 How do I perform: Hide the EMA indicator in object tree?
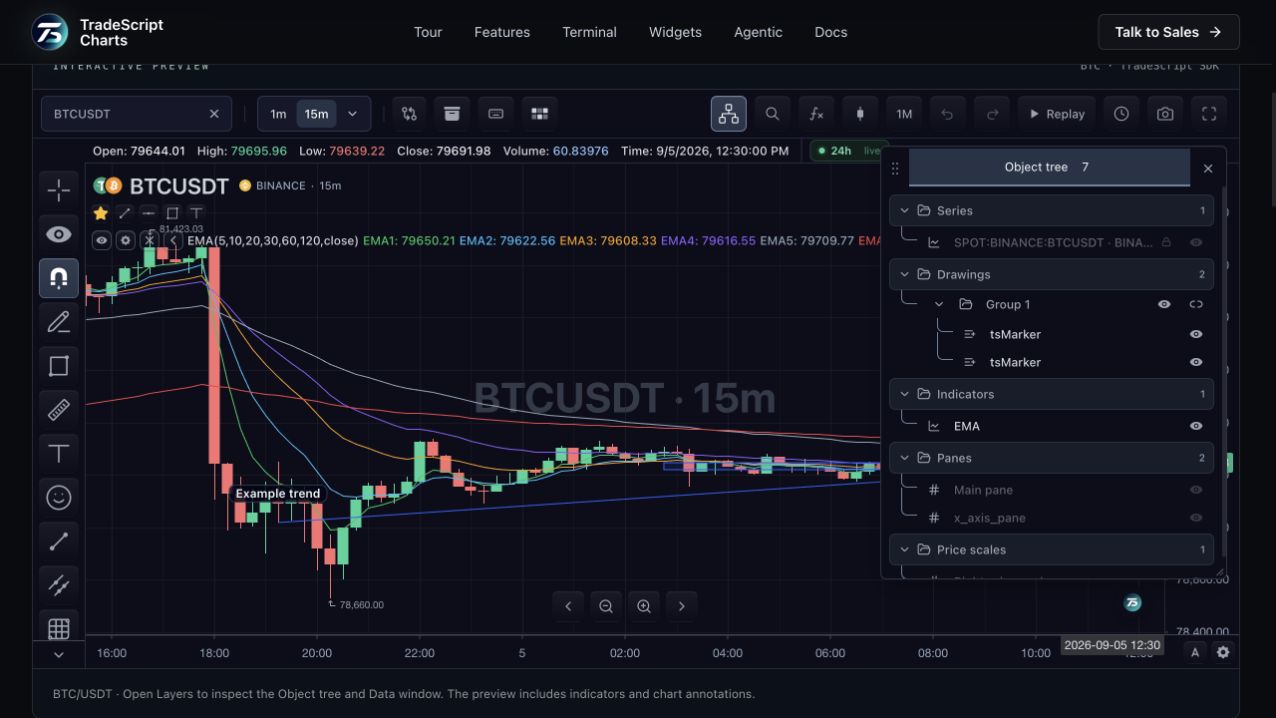pyautogui.click(x=1196, y=426)
